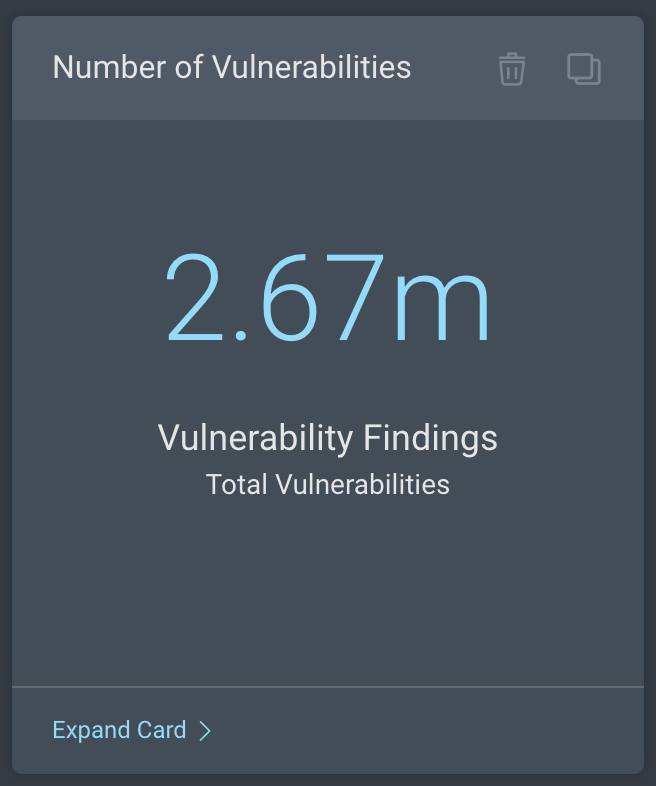The width and height of the screenshot is (656, 786).
Task: Click the word "Card" in the footer link
Action: 161,731
